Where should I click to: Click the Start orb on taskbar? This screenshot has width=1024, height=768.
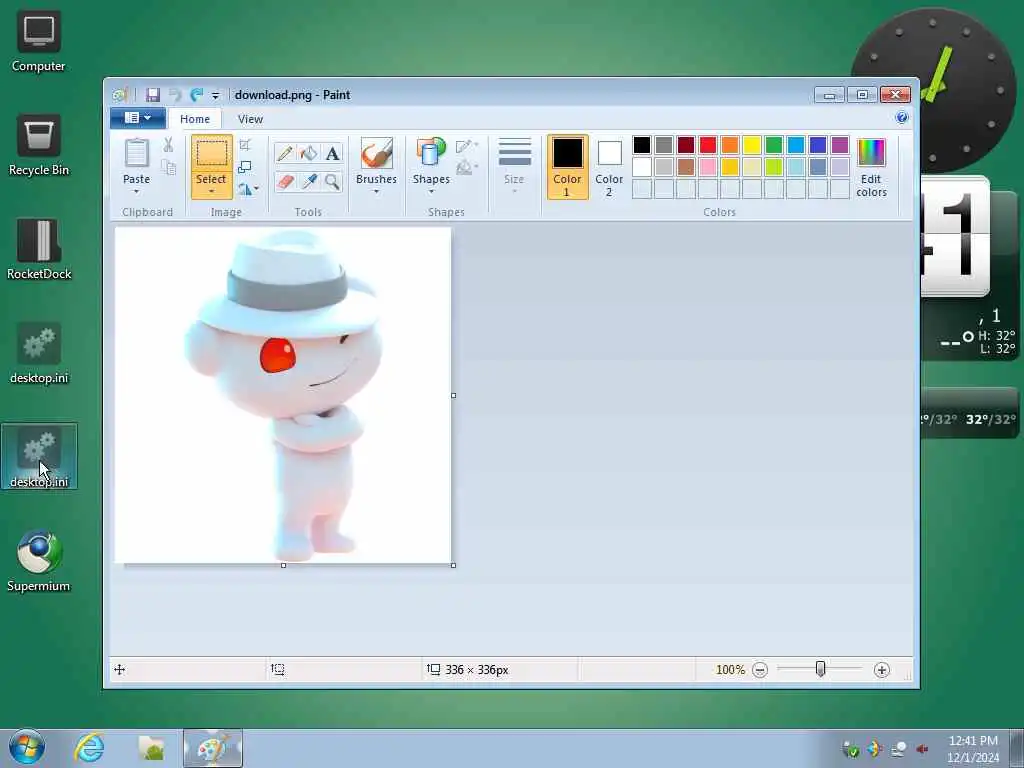click(x=27, y=748)
